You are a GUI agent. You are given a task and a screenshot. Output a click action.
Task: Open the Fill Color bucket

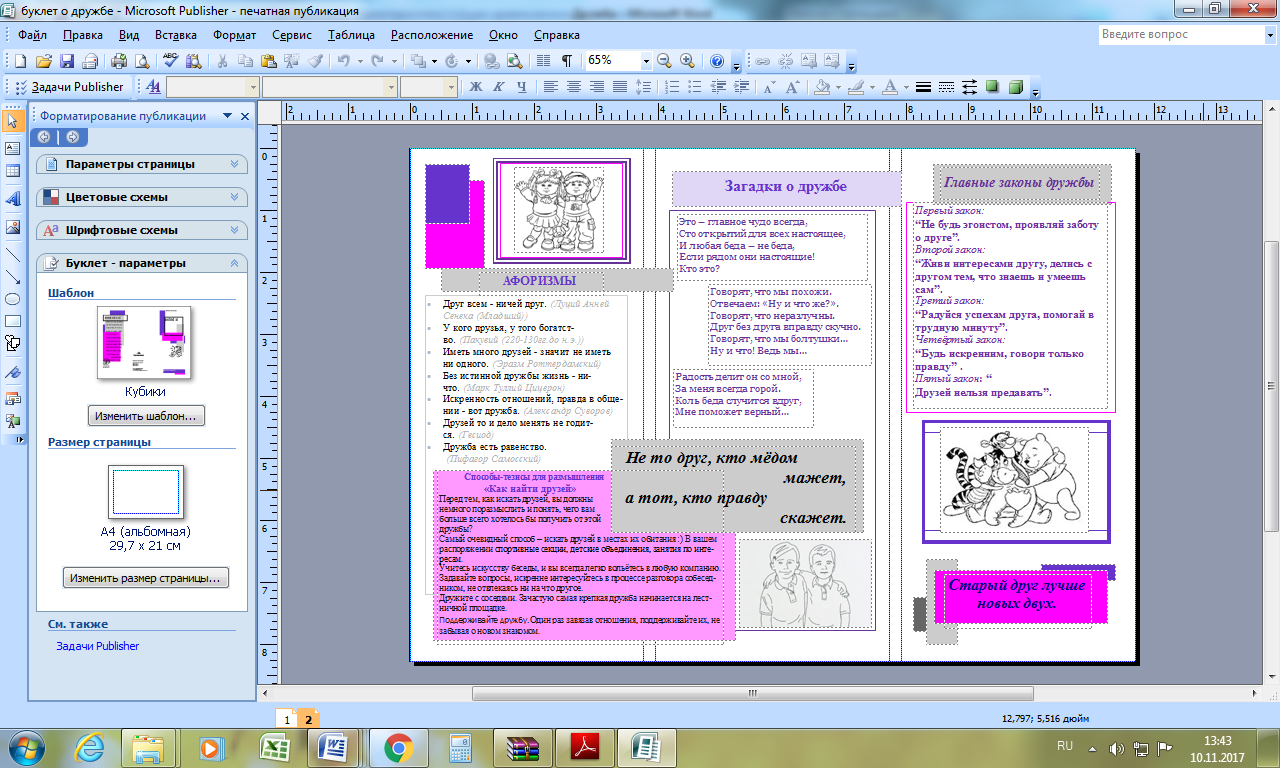pos(822,87)
